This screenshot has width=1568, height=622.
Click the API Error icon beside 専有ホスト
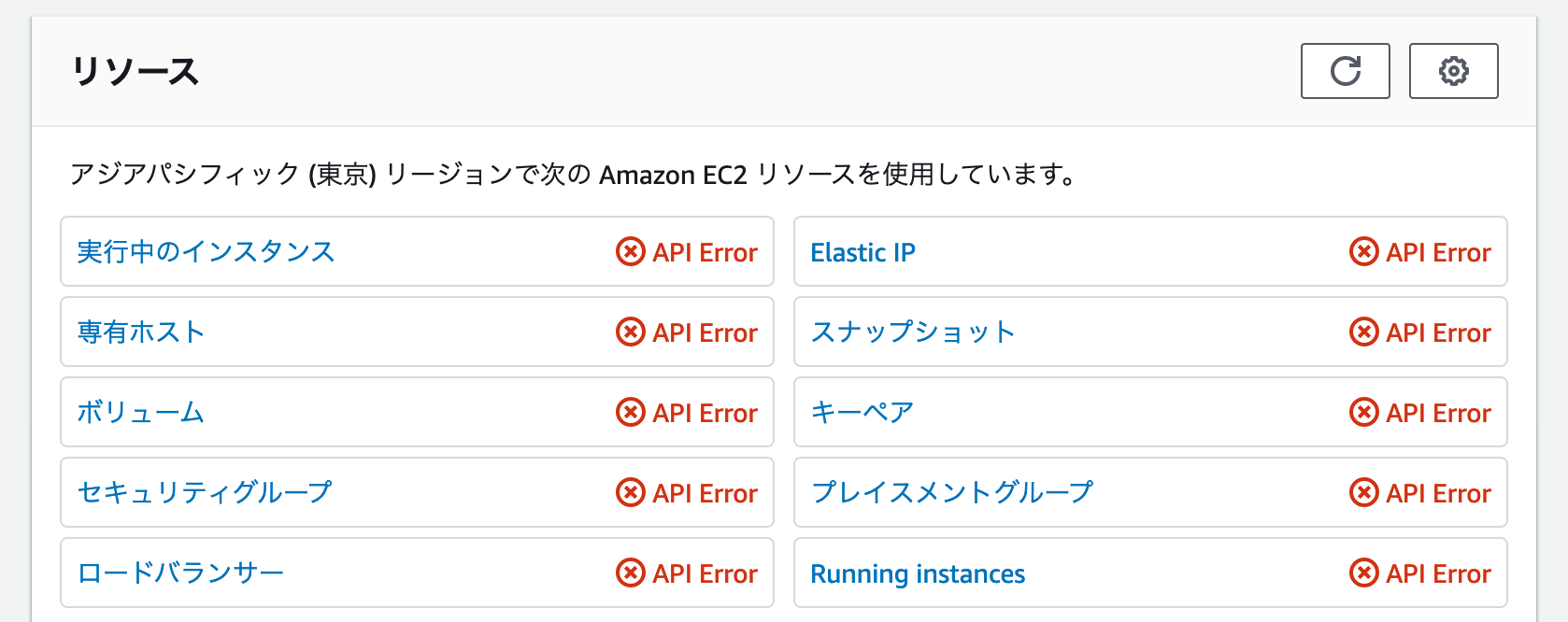[631, 332]
